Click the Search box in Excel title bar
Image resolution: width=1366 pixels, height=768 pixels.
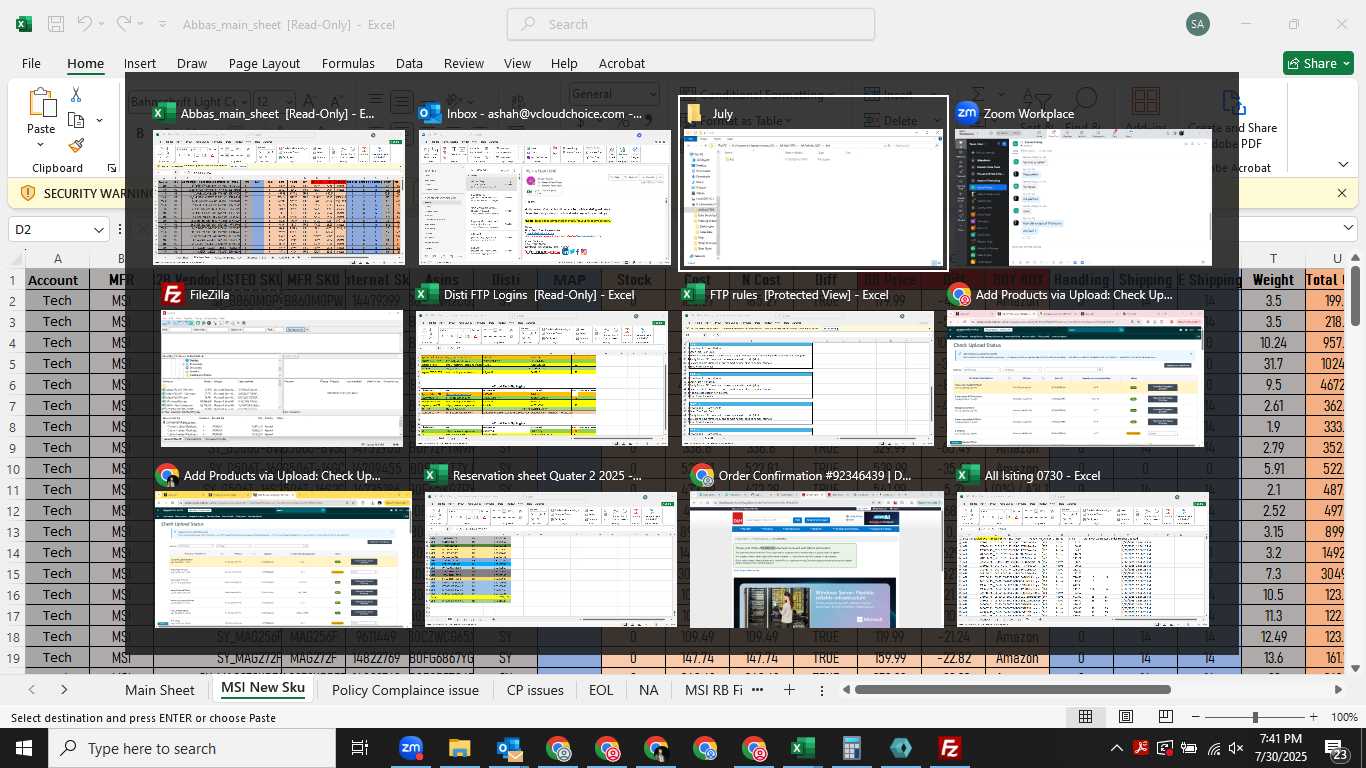[x=691, y=24]
